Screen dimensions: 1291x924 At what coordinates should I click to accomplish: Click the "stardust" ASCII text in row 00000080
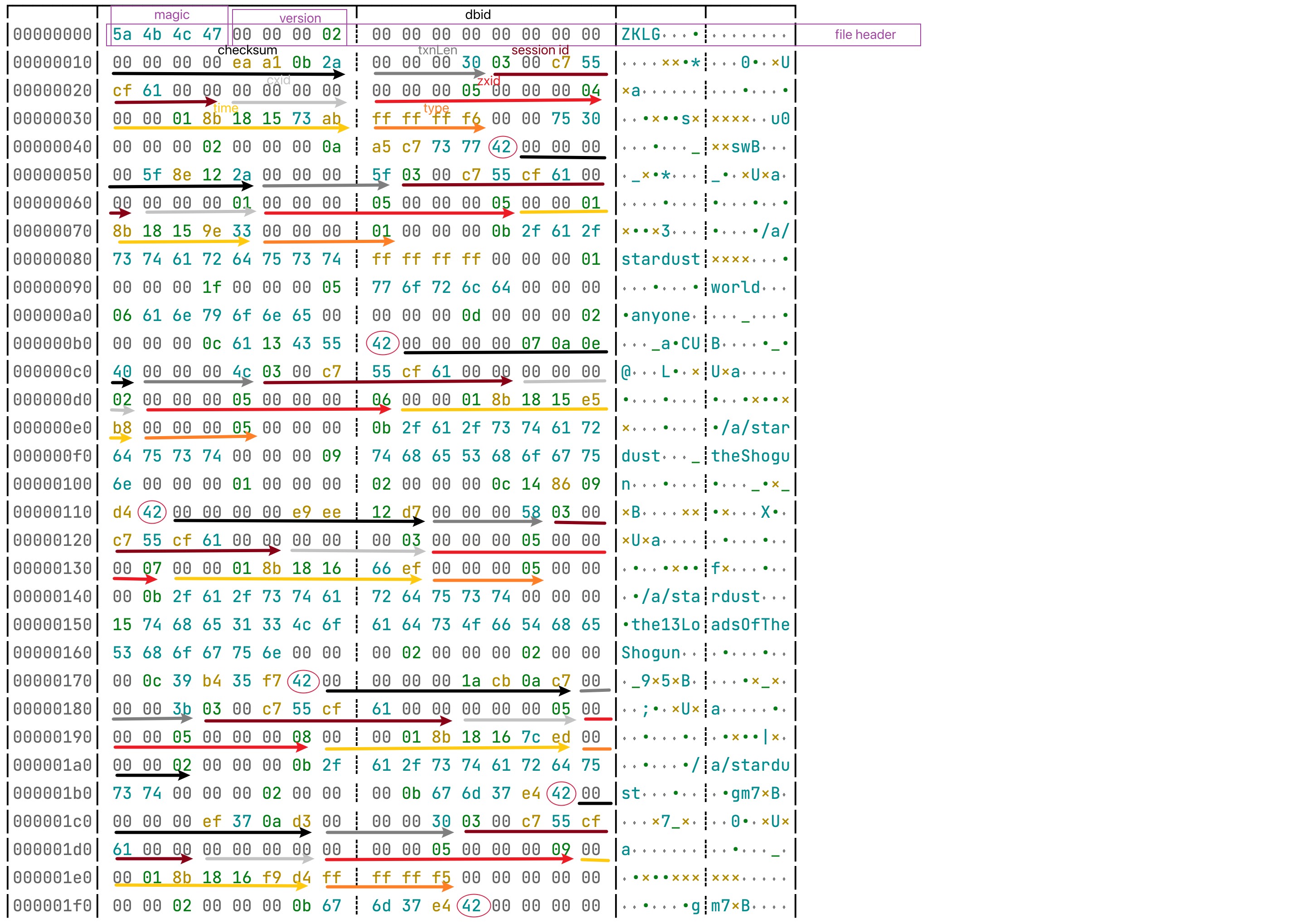660,259
